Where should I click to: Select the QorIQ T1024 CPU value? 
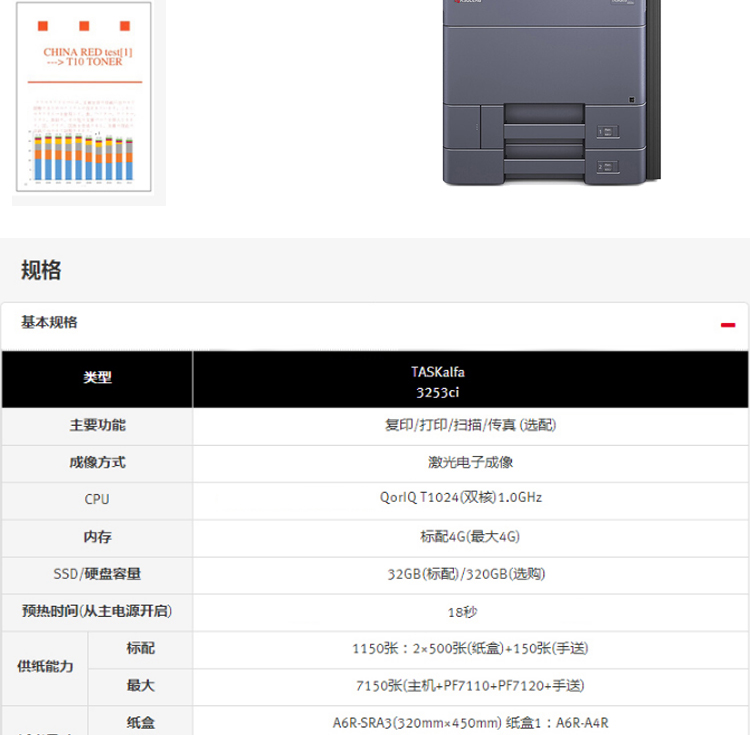[x=469, y=498]
